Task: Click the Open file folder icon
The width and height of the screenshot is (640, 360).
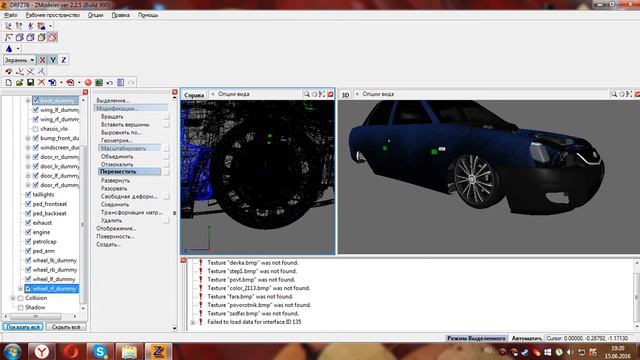Action: pyautogui.click(x=19, y=82)
